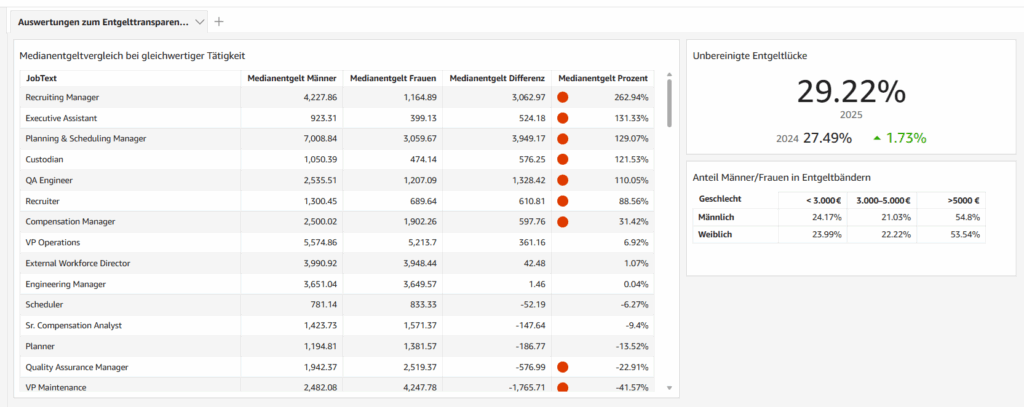Image resolution: width=1024 pixels, height=407 pixels.
Task: Click red indicator dot in Executive Assistant row
Action: pyautogui.click(x=563, y=118)
